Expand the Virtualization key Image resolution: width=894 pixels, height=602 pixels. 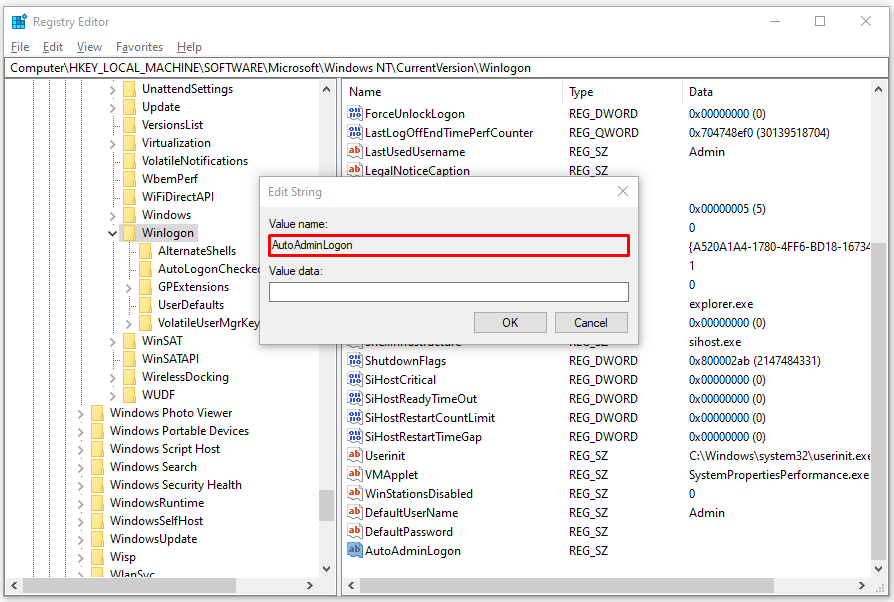point(112,143)
